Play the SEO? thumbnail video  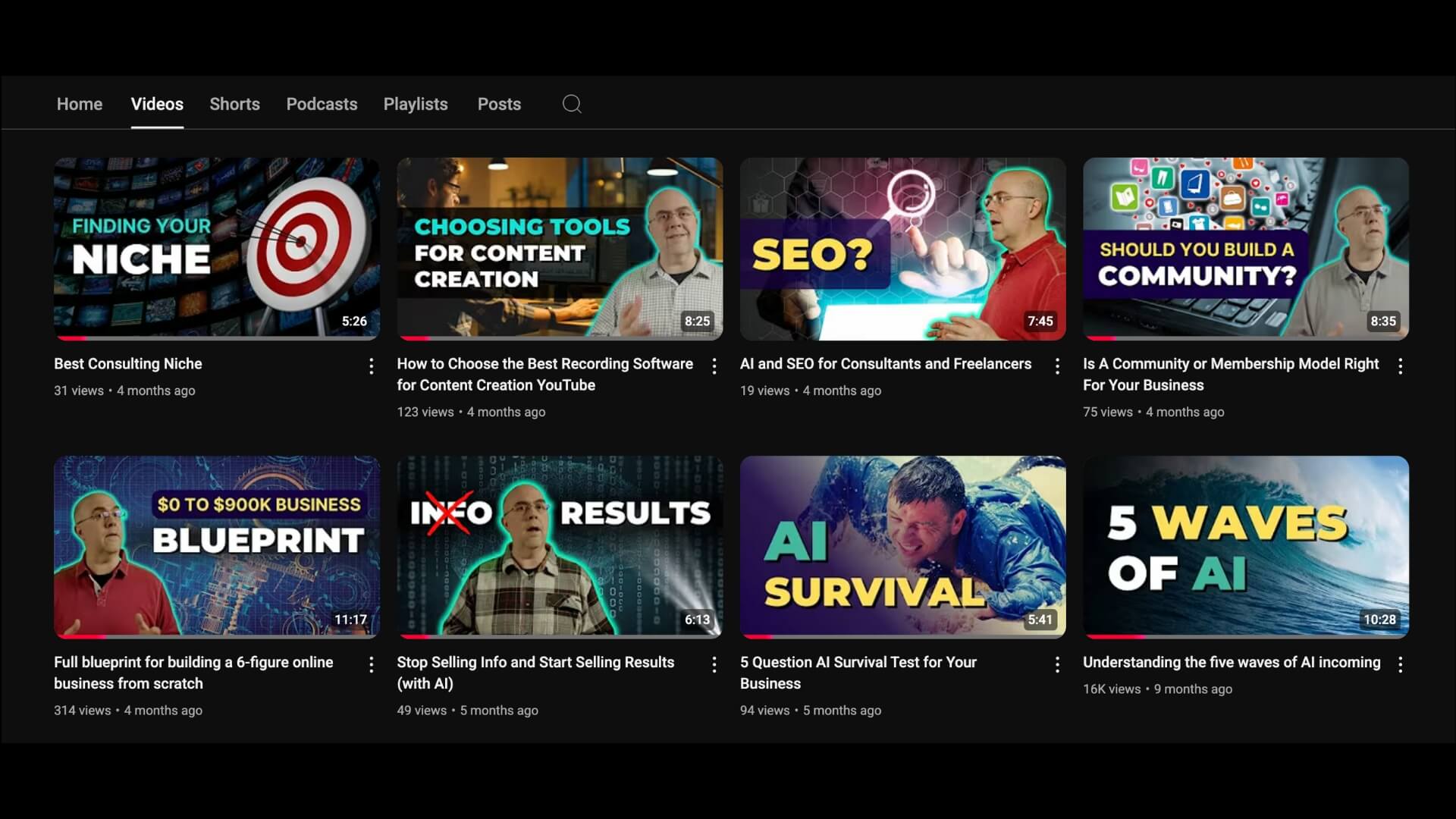pos(903,249)
